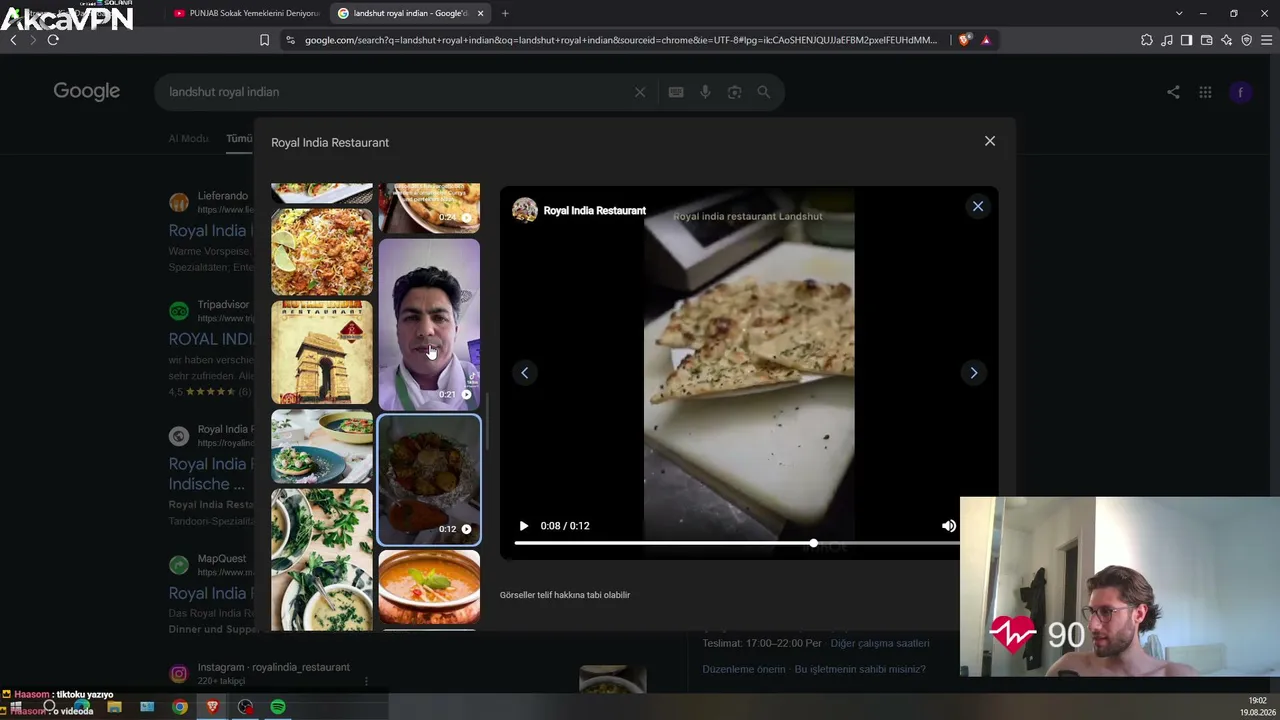Open the tab search dropdown arrow

coord(1179,13)
